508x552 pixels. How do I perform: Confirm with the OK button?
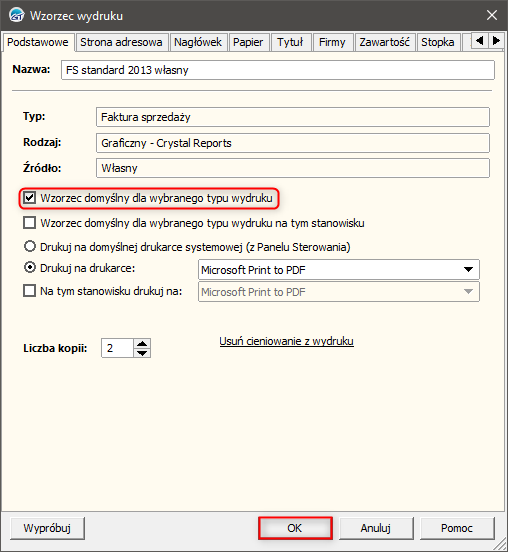click(x=295, y=528)
